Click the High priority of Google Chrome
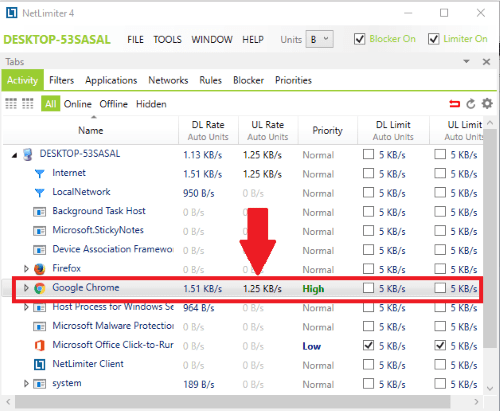Screen dimensions: 500x411 click(313, 289)
